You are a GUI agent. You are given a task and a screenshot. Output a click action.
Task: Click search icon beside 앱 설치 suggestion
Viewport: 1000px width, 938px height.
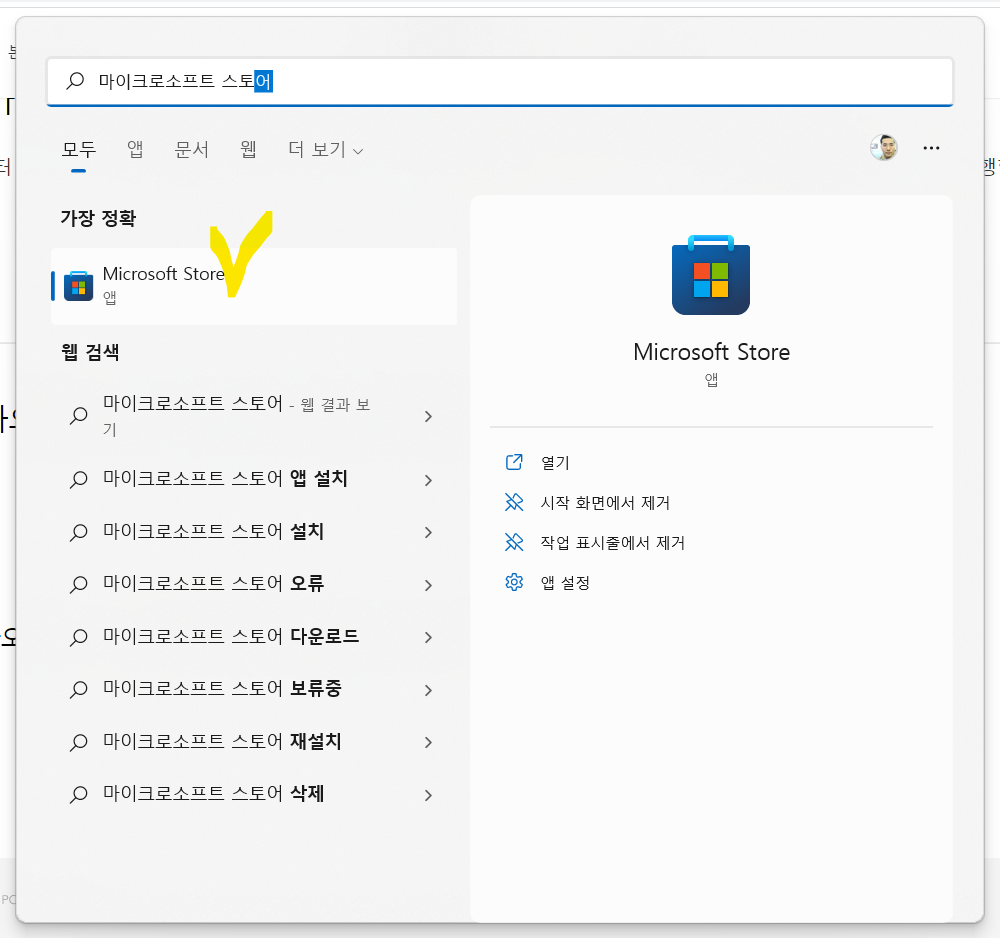(78, 480)
